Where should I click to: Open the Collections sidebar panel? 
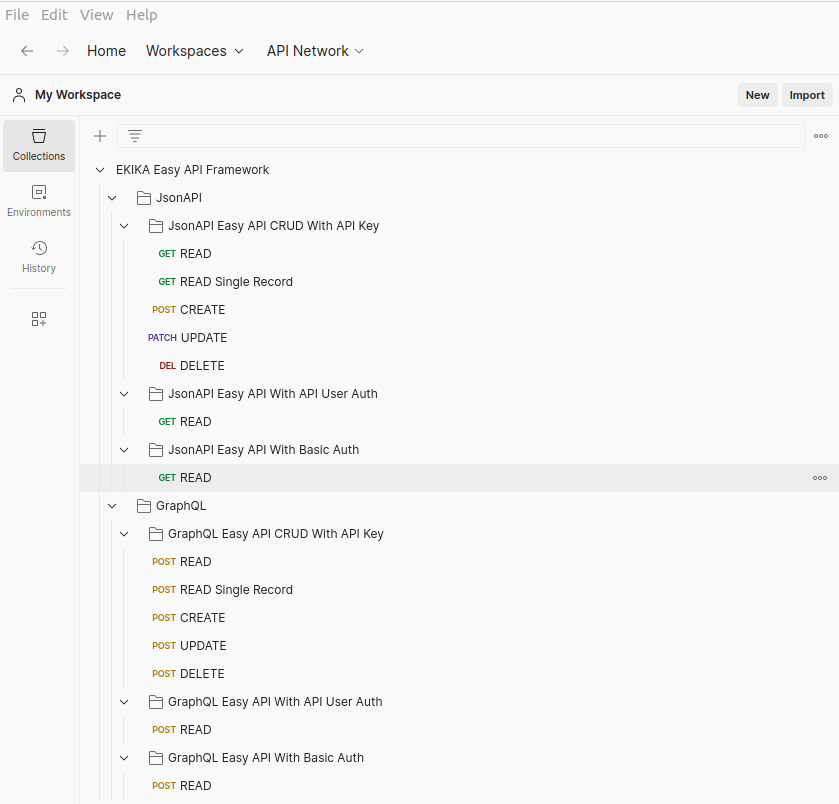coord(39,145)
